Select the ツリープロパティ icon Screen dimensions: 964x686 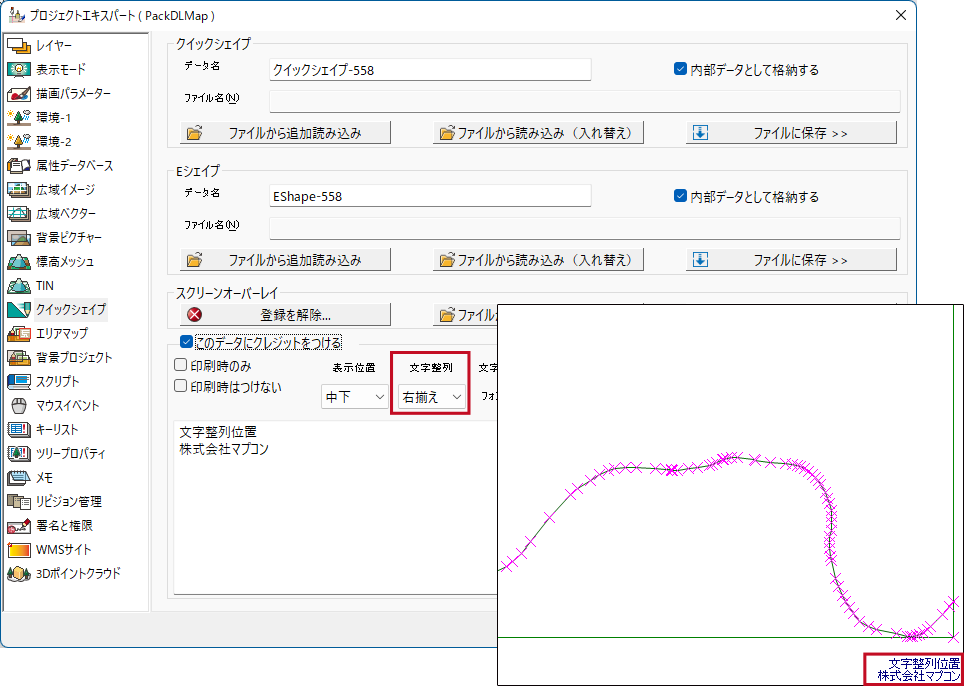point(18,453)
